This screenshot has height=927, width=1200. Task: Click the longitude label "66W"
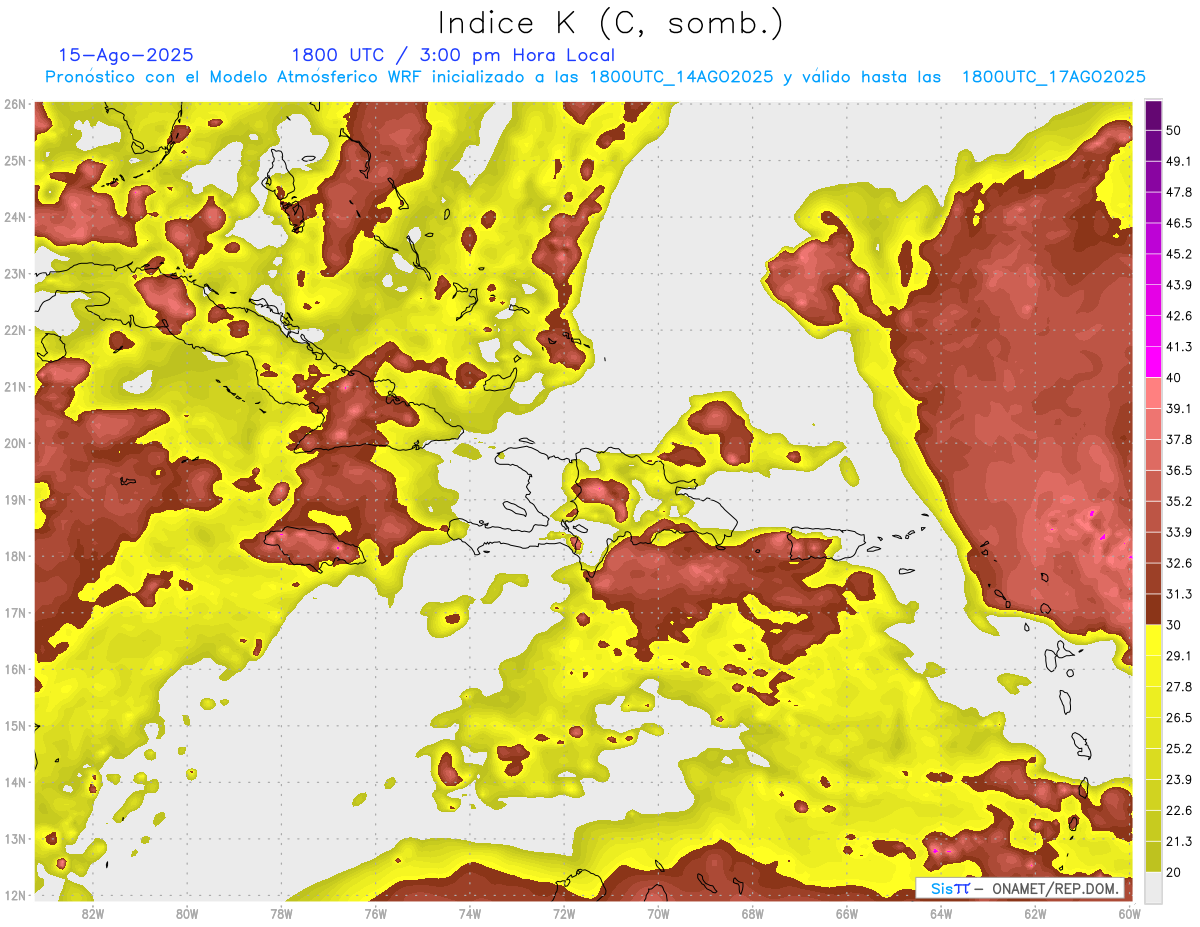click(847, 913)
